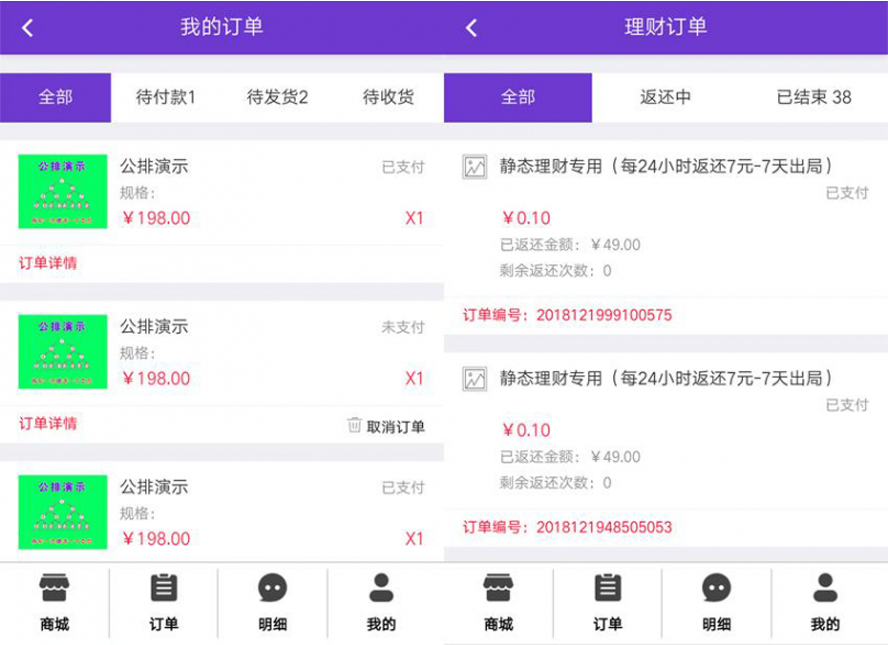Open 明细 chat bubble icon on 理财订单 screen

[x=716, y=588]
